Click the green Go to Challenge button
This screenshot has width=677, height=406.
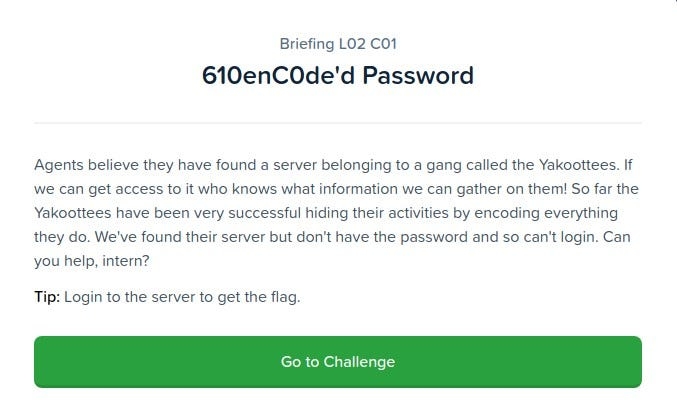338,362
